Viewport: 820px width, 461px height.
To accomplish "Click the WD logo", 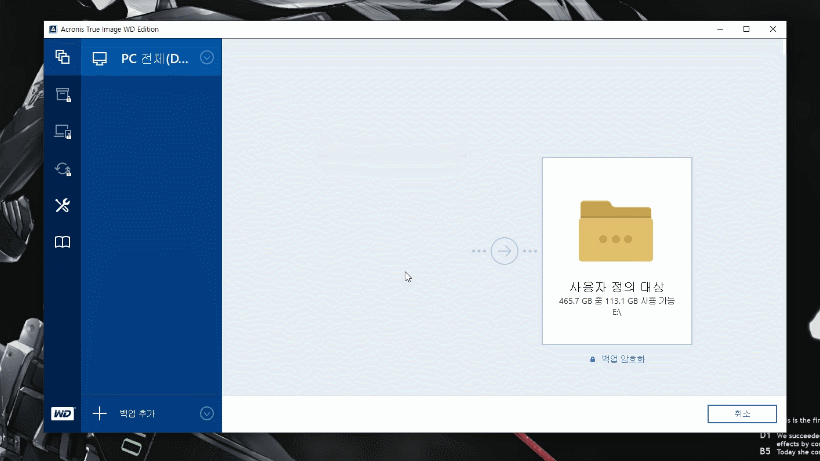I will (x=63, y=413).
